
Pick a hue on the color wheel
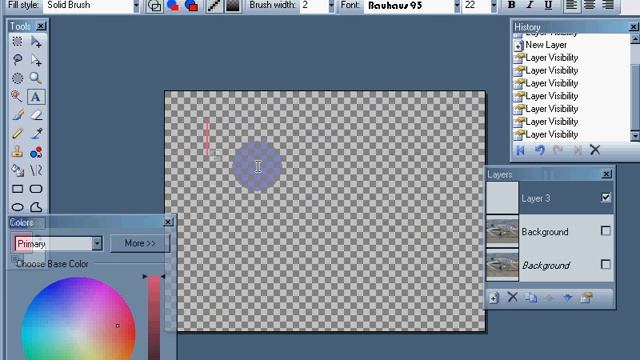(78, 319)
